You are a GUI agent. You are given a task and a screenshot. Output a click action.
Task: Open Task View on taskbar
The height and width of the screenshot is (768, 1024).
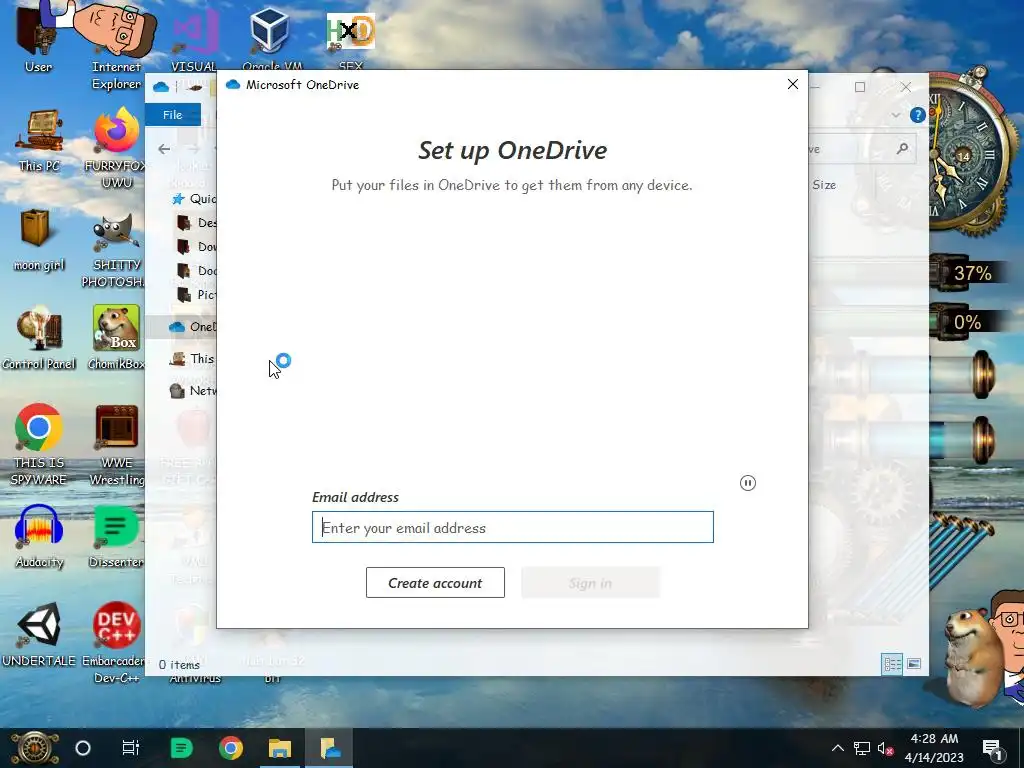coord(131,748)
